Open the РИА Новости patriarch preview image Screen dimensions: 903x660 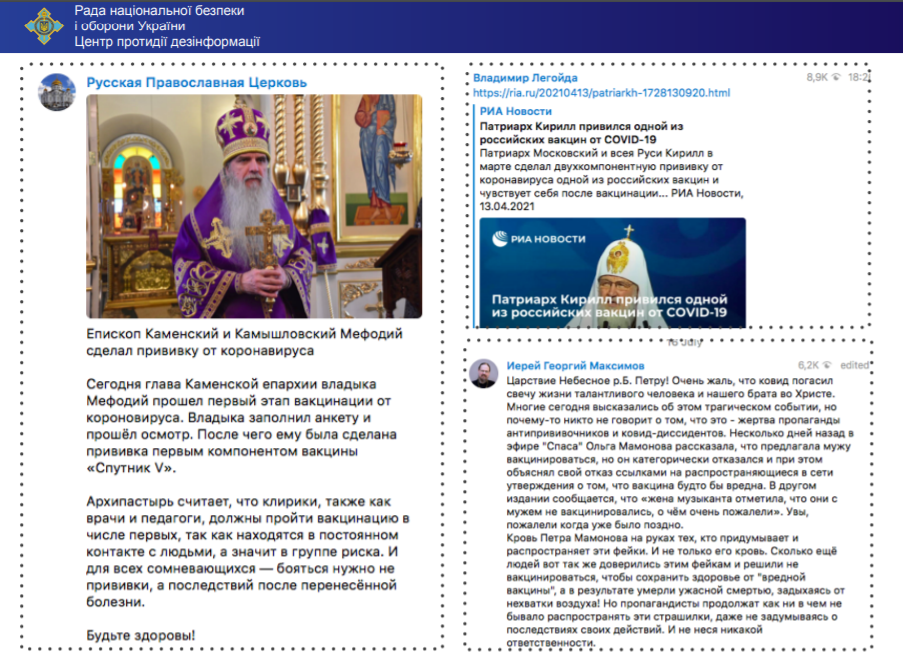612,273
